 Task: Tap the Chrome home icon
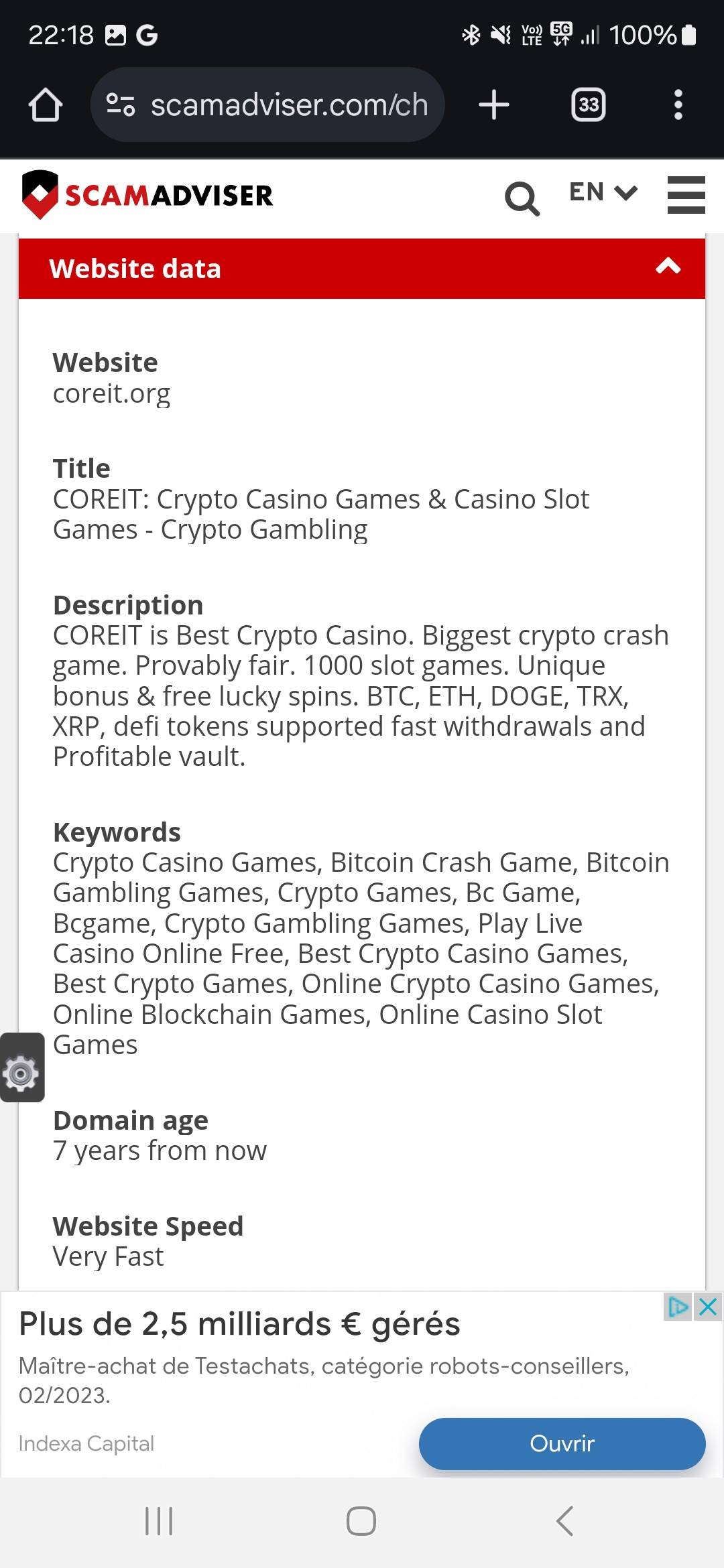pos(46,105)
